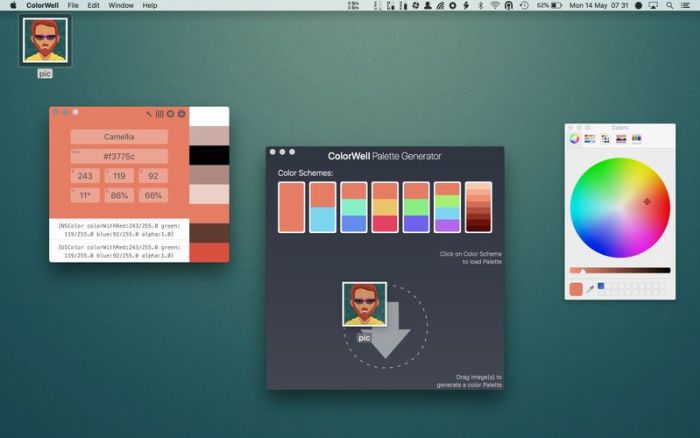Open the File menu
This screenshot has height=438, width=700.
(x=73, y=5)
